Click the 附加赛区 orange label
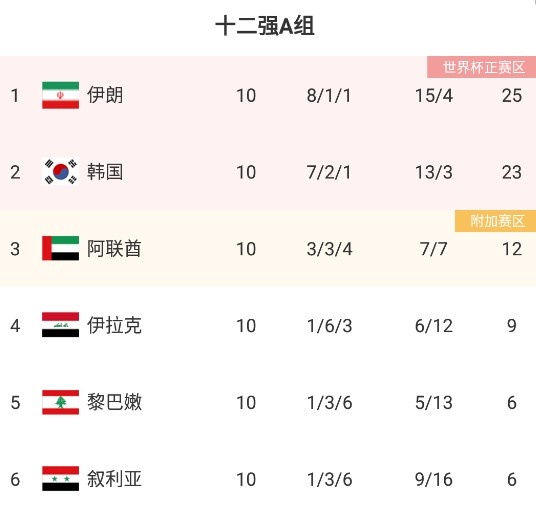This screenshot has height=510, width=536. (495, 221)
